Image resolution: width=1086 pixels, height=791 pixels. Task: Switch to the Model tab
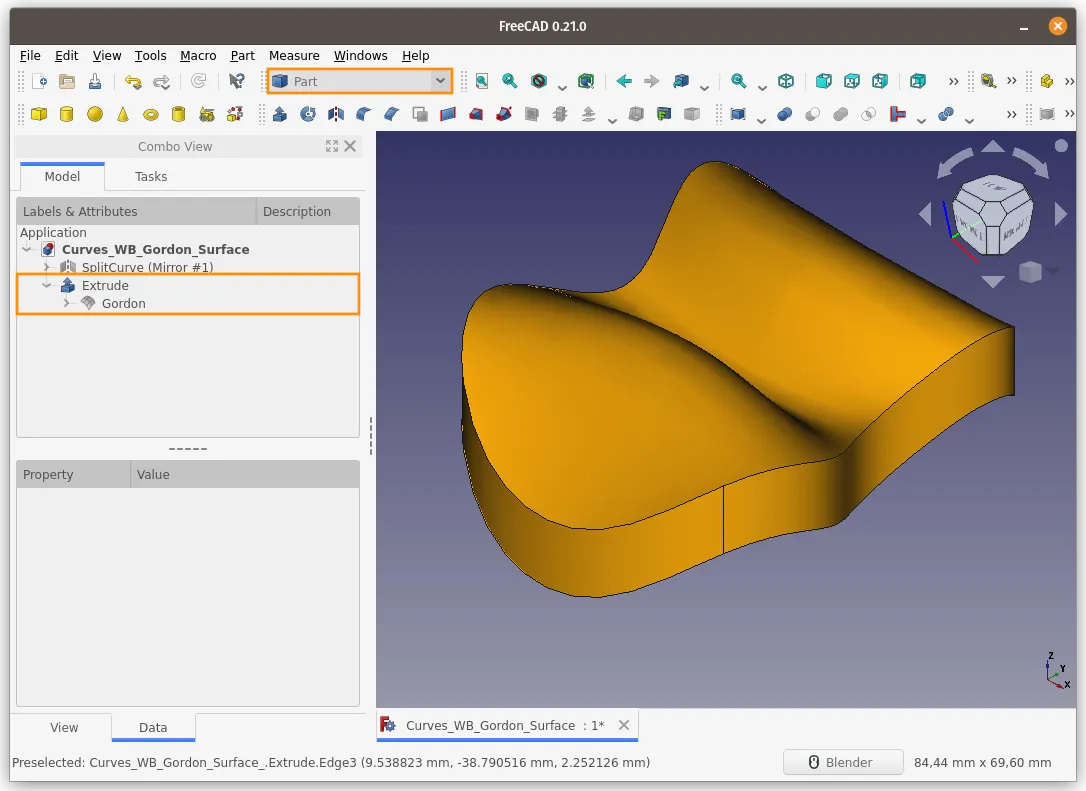(x=62, y=177)
